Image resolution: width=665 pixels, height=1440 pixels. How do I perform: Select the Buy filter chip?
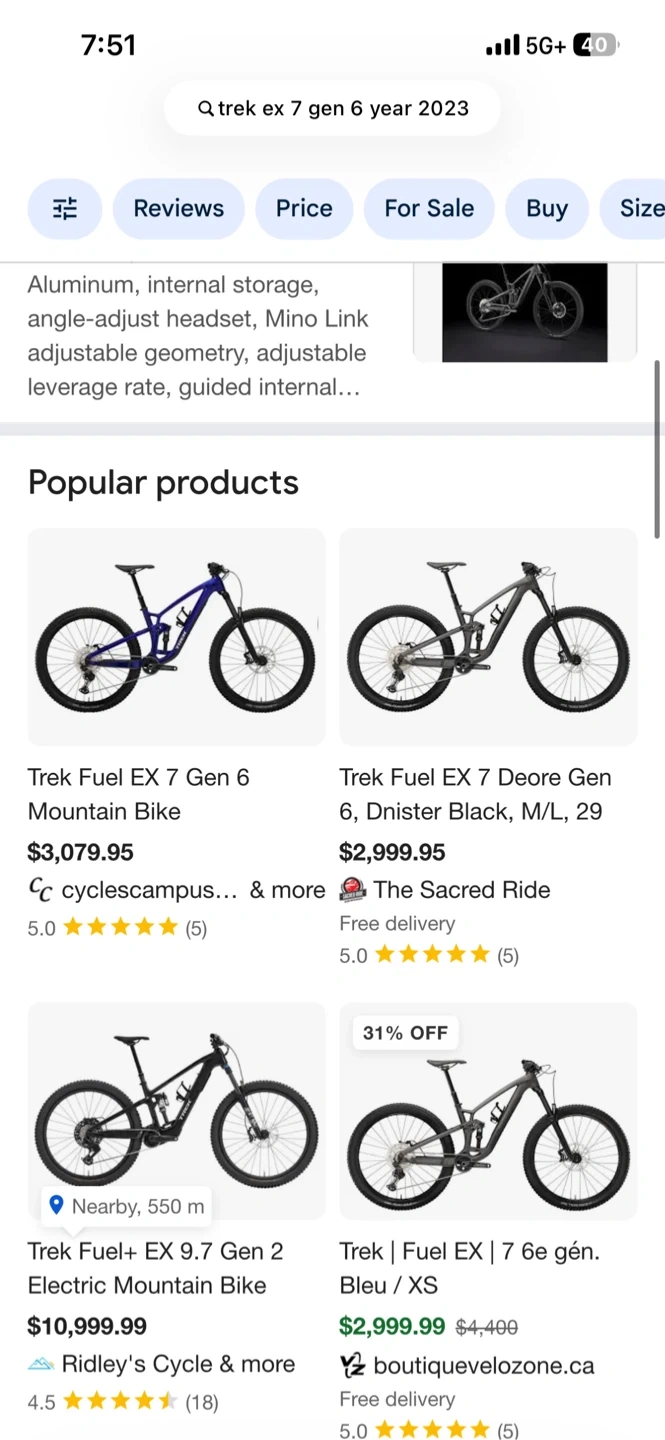click(x=547, y=208)
